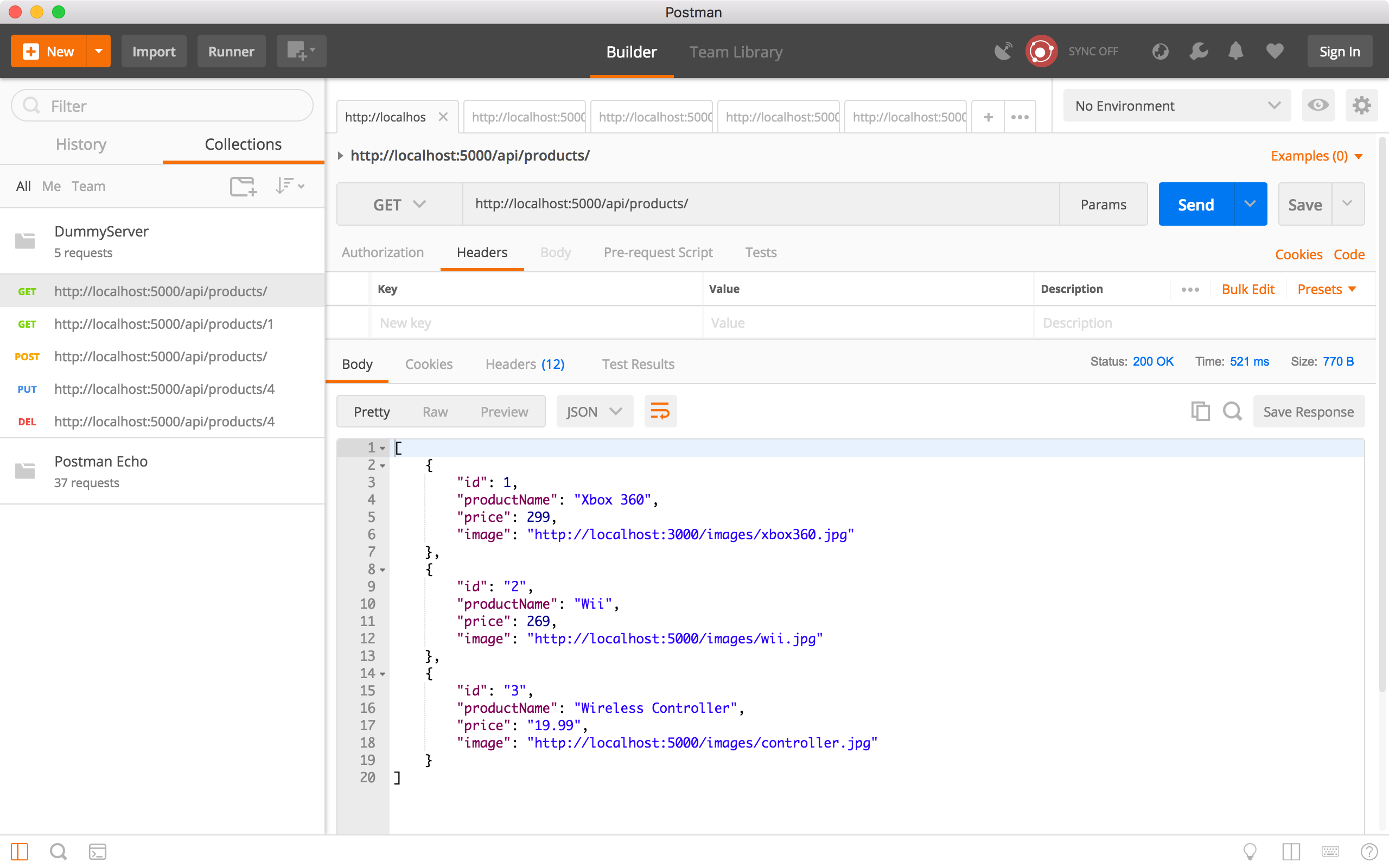Screen dimensions: 1389x868
Task: Switch to Team Library view
Action: 736,52
